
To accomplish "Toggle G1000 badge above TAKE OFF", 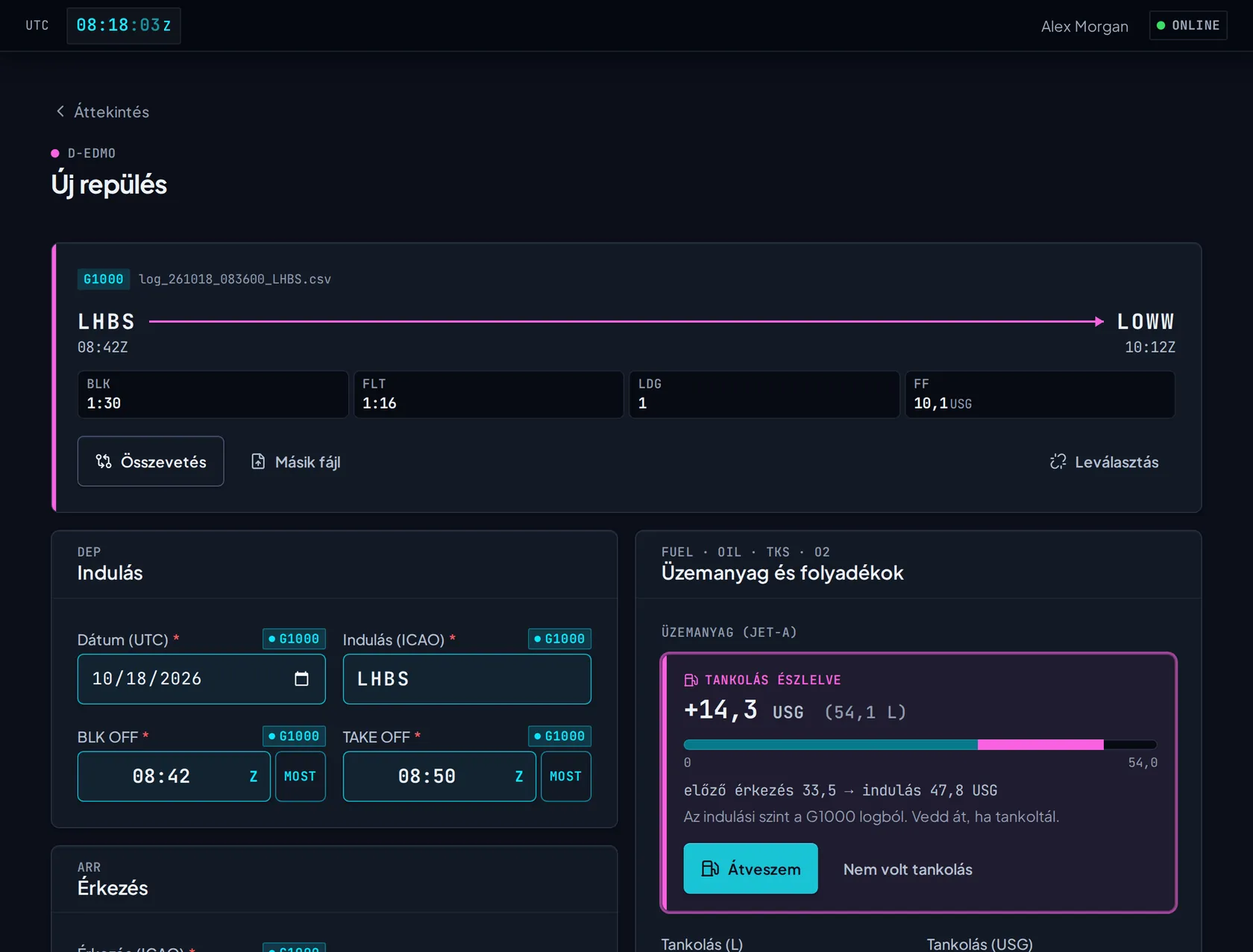I will tap(559, 736).
